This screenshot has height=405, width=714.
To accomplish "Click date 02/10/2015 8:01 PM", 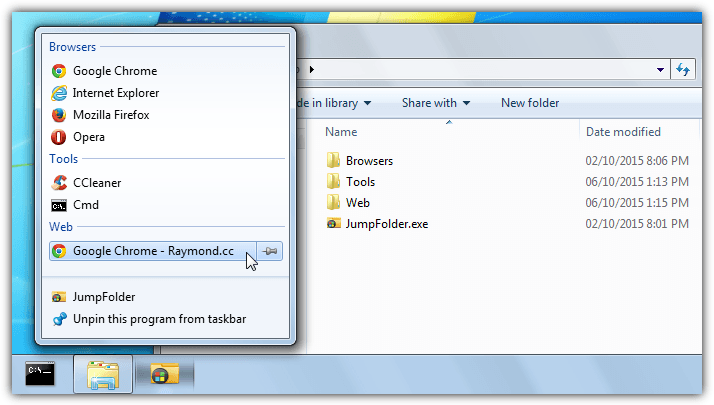I will (x=637, y=224).
